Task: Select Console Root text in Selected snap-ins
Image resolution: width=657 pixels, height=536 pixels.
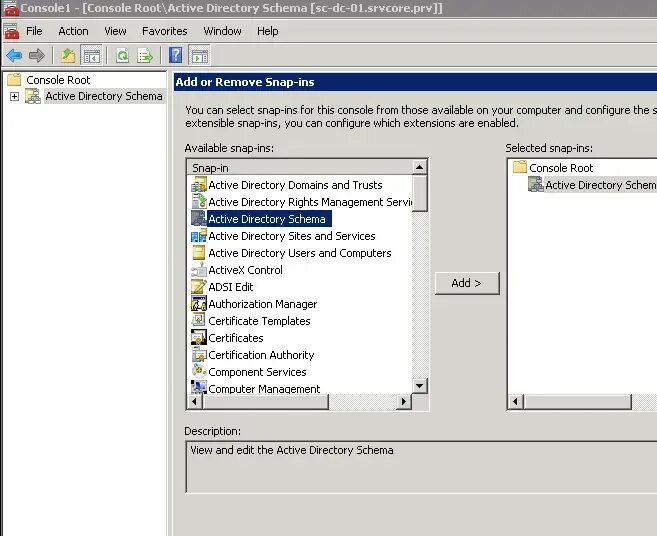Action: coord(561,168)
